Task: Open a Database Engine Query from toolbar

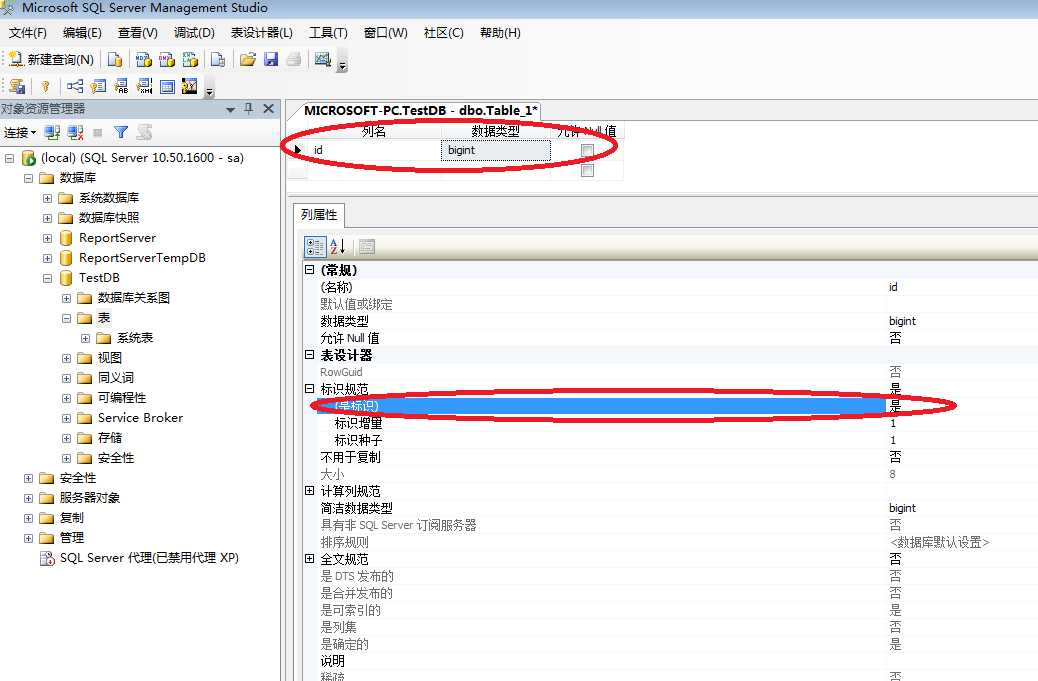Action: click(115, 60)
